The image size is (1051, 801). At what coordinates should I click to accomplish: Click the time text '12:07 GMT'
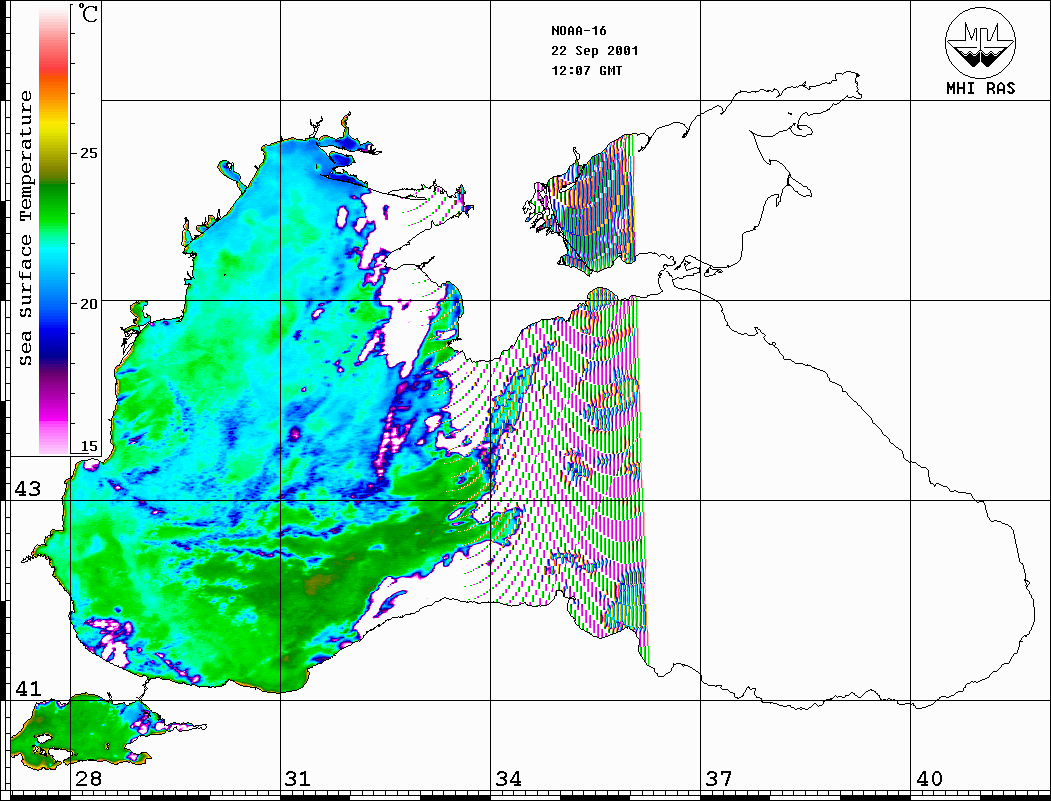[586, 71]
